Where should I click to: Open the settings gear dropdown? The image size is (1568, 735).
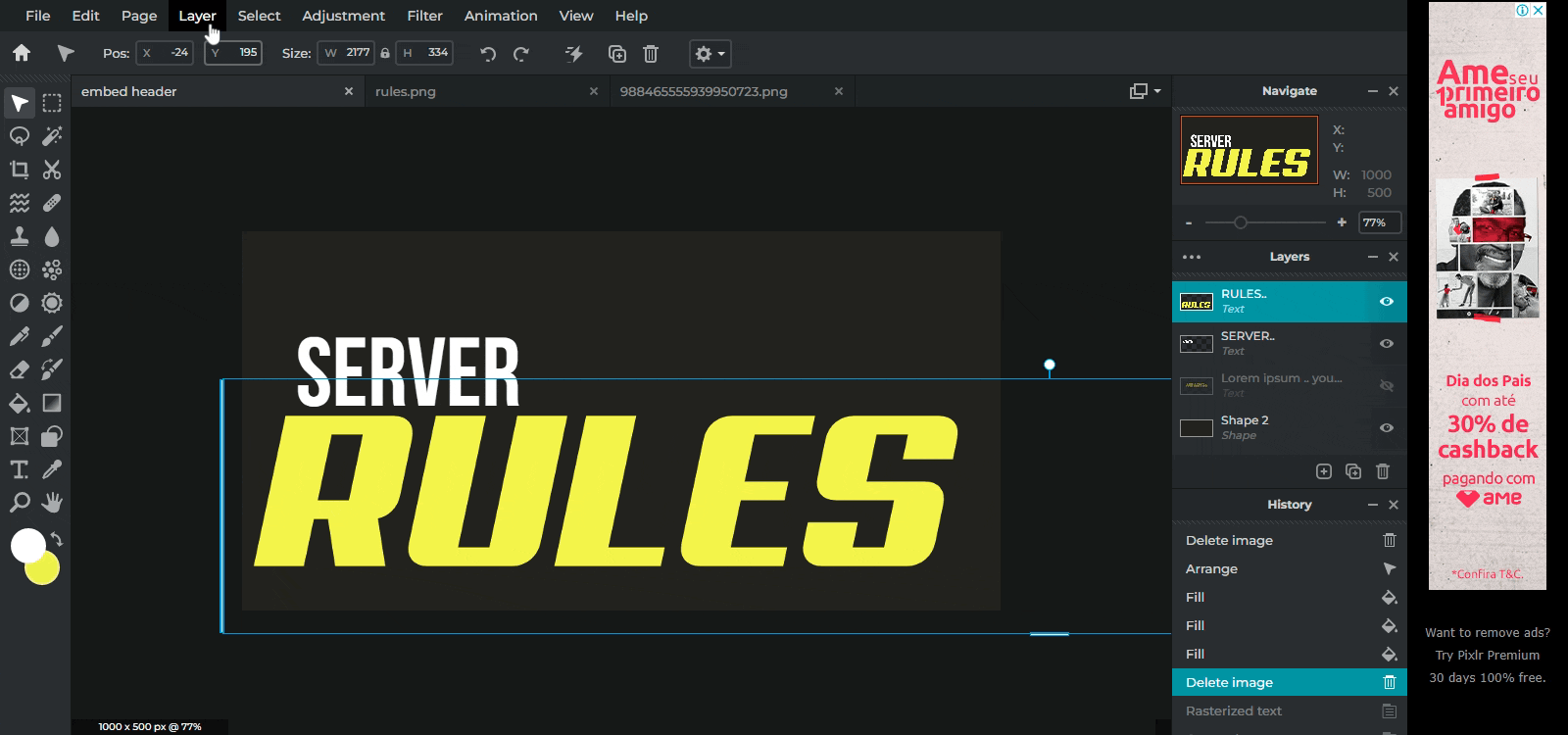[710, 54]
